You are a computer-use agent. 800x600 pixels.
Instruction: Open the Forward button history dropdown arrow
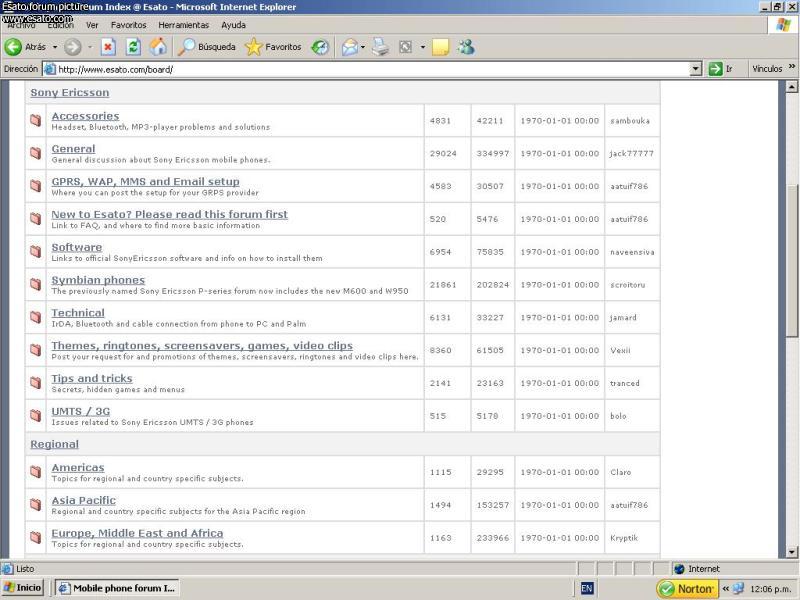click(90, 47)
